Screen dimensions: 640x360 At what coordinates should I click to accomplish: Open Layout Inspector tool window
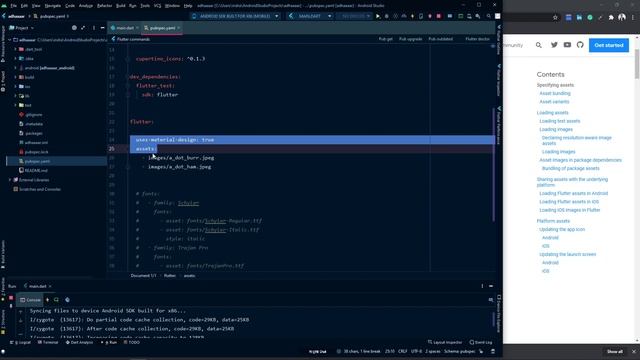445,342
